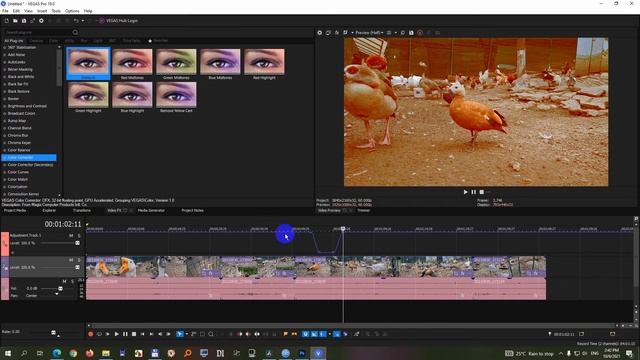
Task: Open Project Video Properties in preview toolbar
Action: (320, 33)
